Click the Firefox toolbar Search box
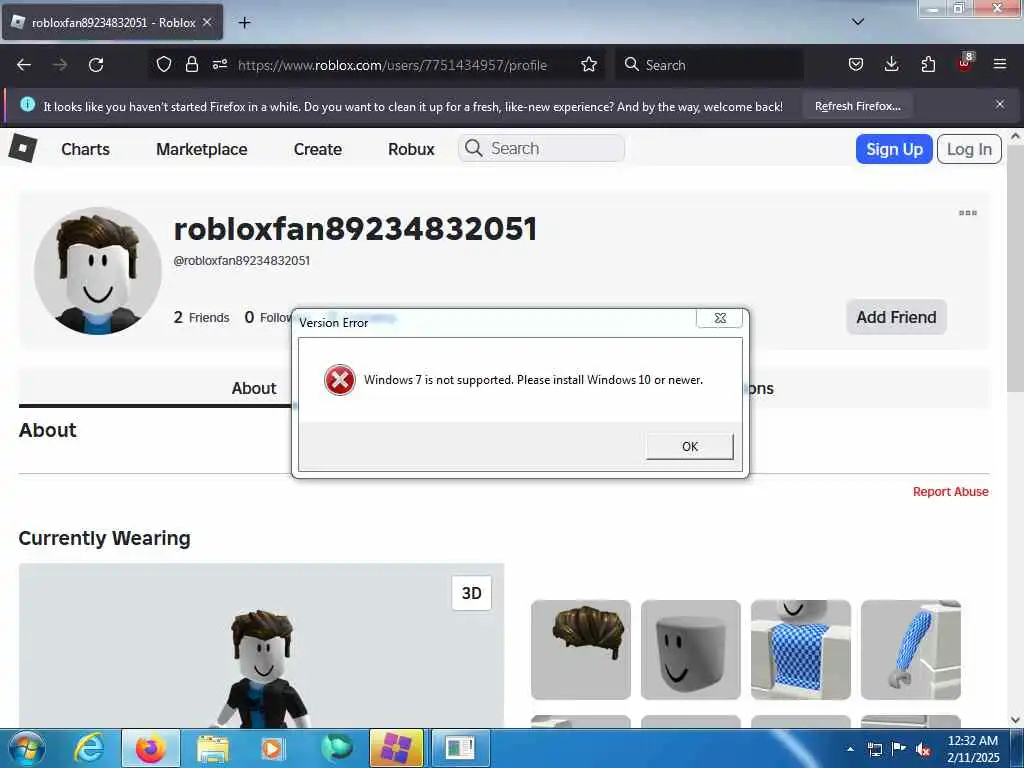 709,65
